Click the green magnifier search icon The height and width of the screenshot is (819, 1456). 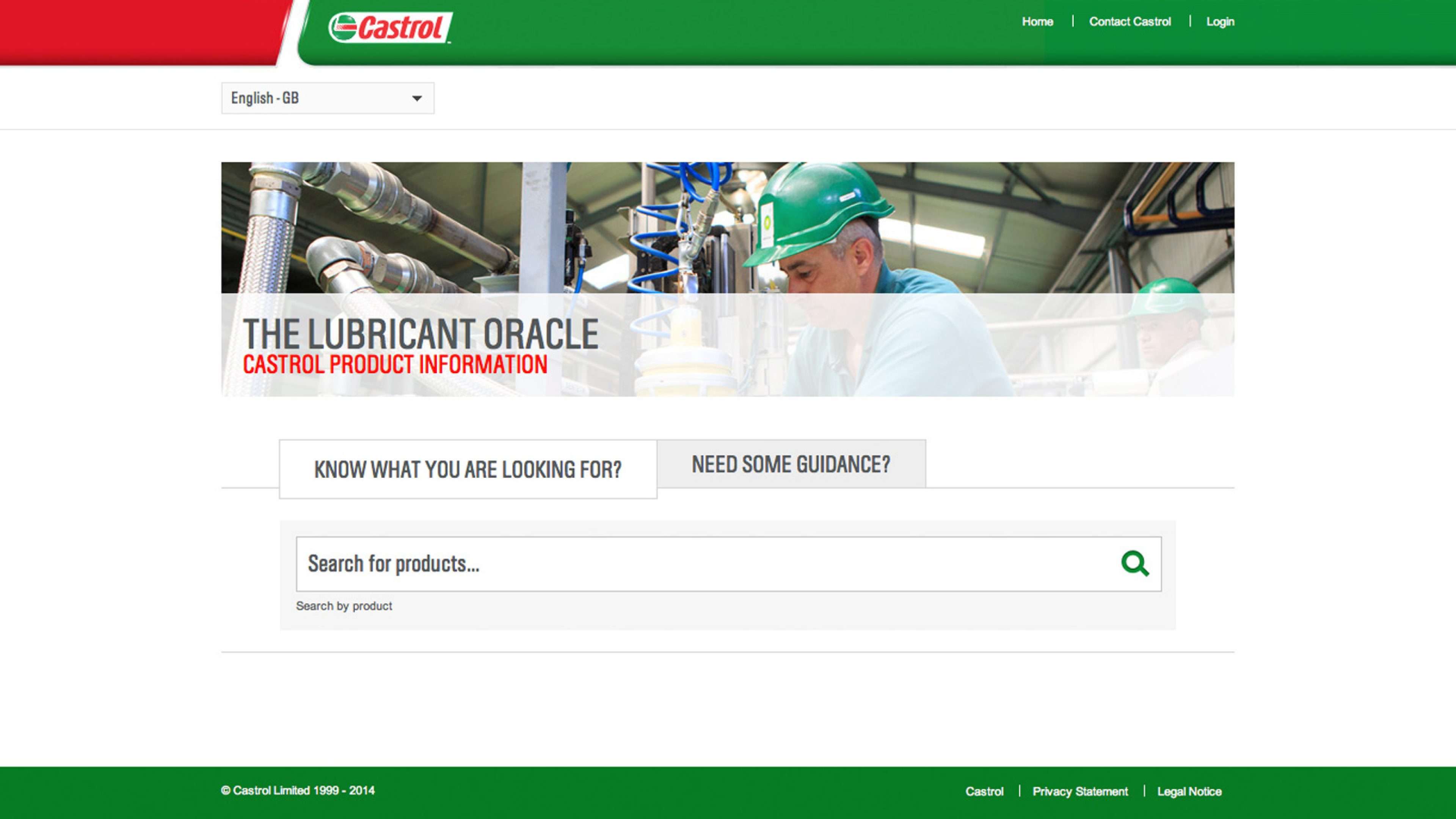pyautogui.click(x=1134, y=563)
